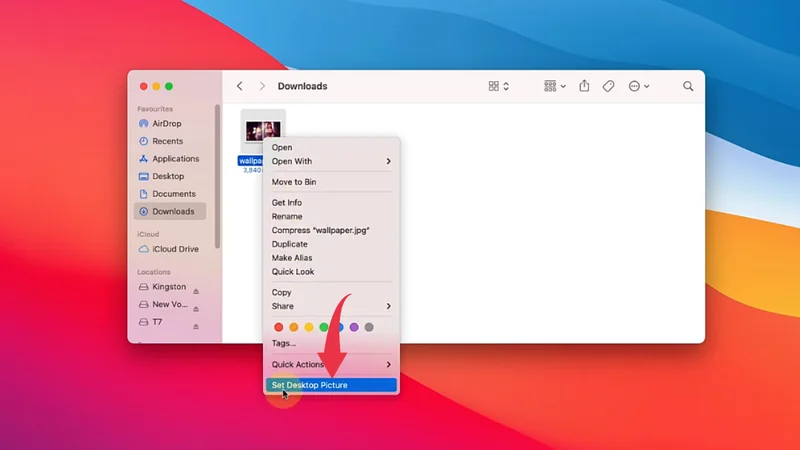
Task: Open iCloud Drive in sidebar
Action: point(174,249)
